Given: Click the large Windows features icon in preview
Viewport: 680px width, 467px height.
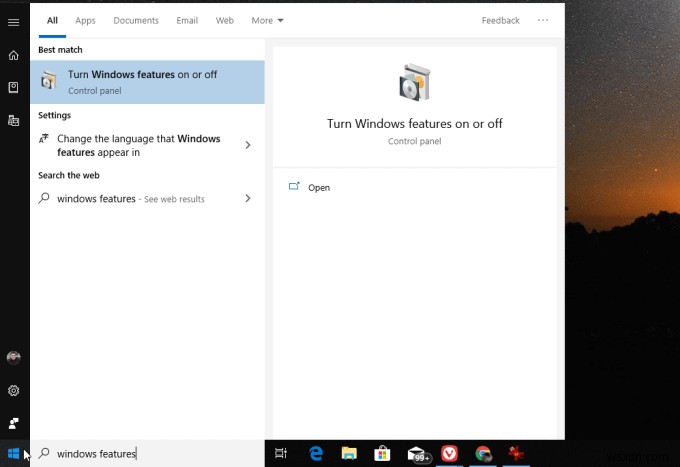Looking at the screenshot, I should tap(415, 82).
